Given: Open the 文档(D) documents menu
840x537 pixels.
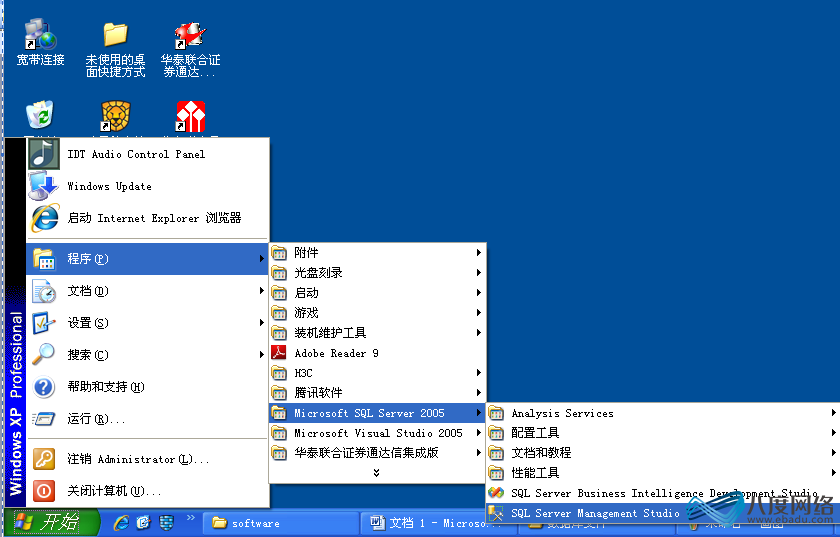Looking at the screenshot, I should click(x=148, y=291).
